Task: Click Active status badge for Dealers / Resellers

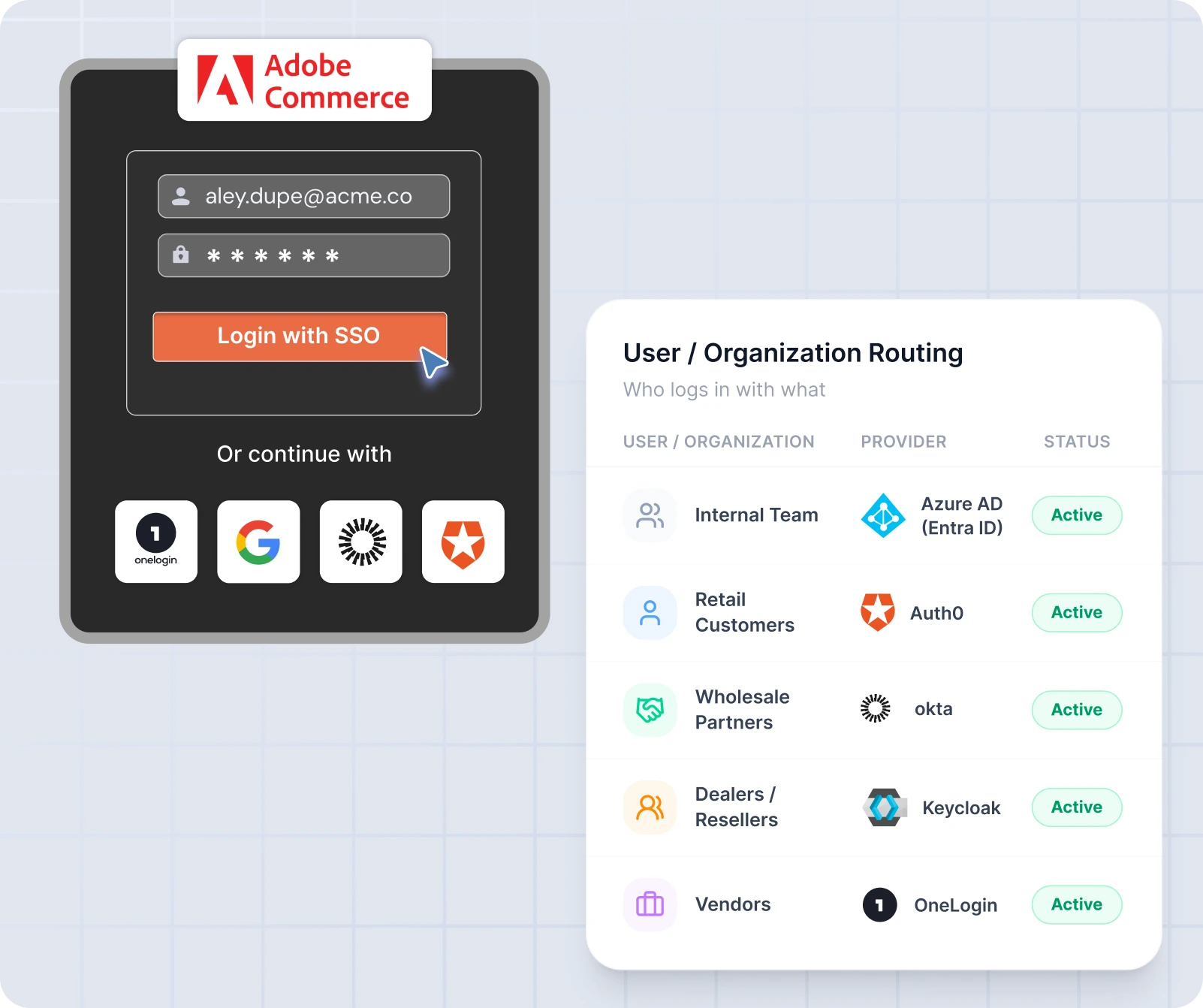Action: 1077,807
